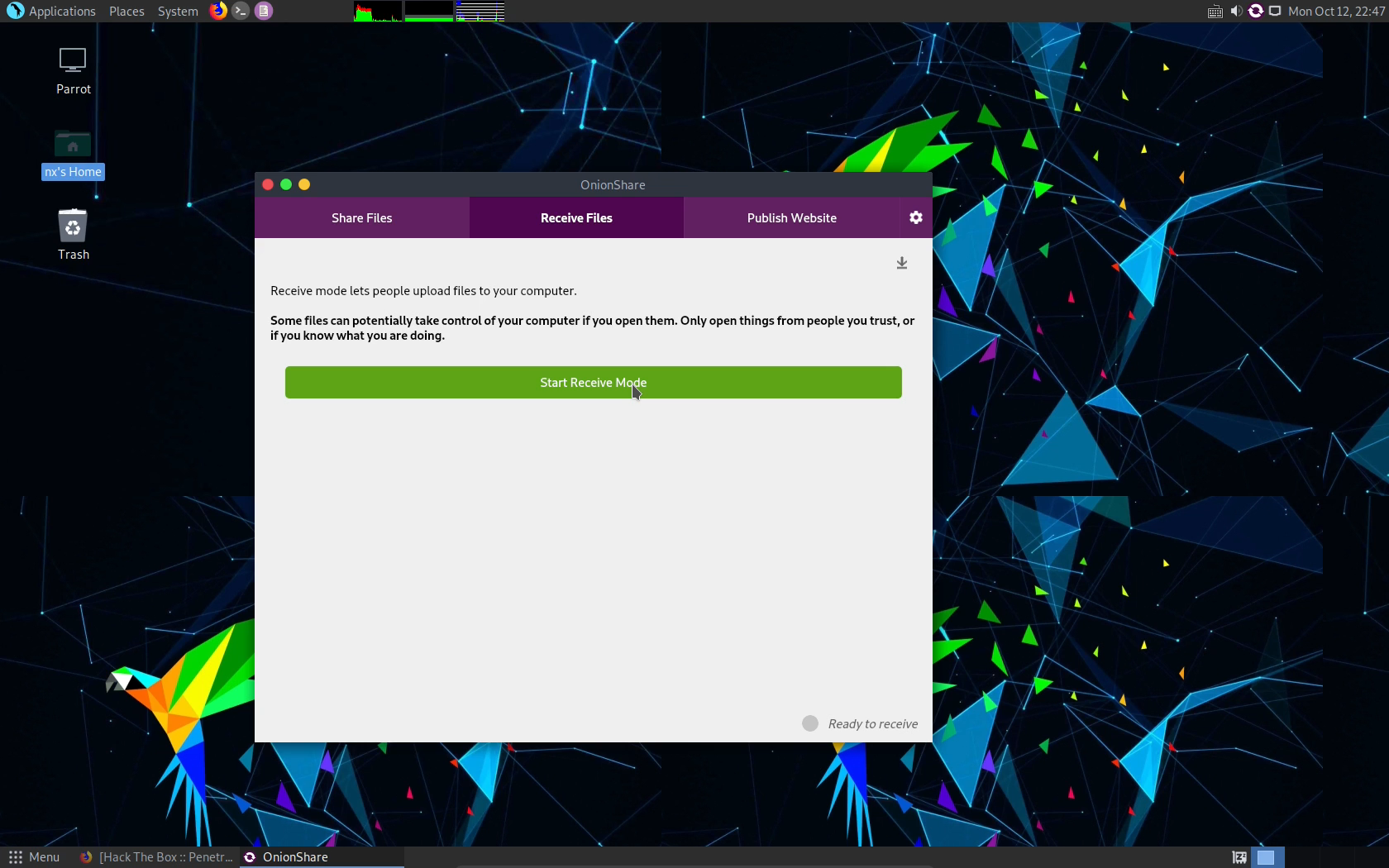Viewport: 1389px width, 868px height.
Task: Click the keyboard layout indicator icon
Action: [x=1215, y=12]
